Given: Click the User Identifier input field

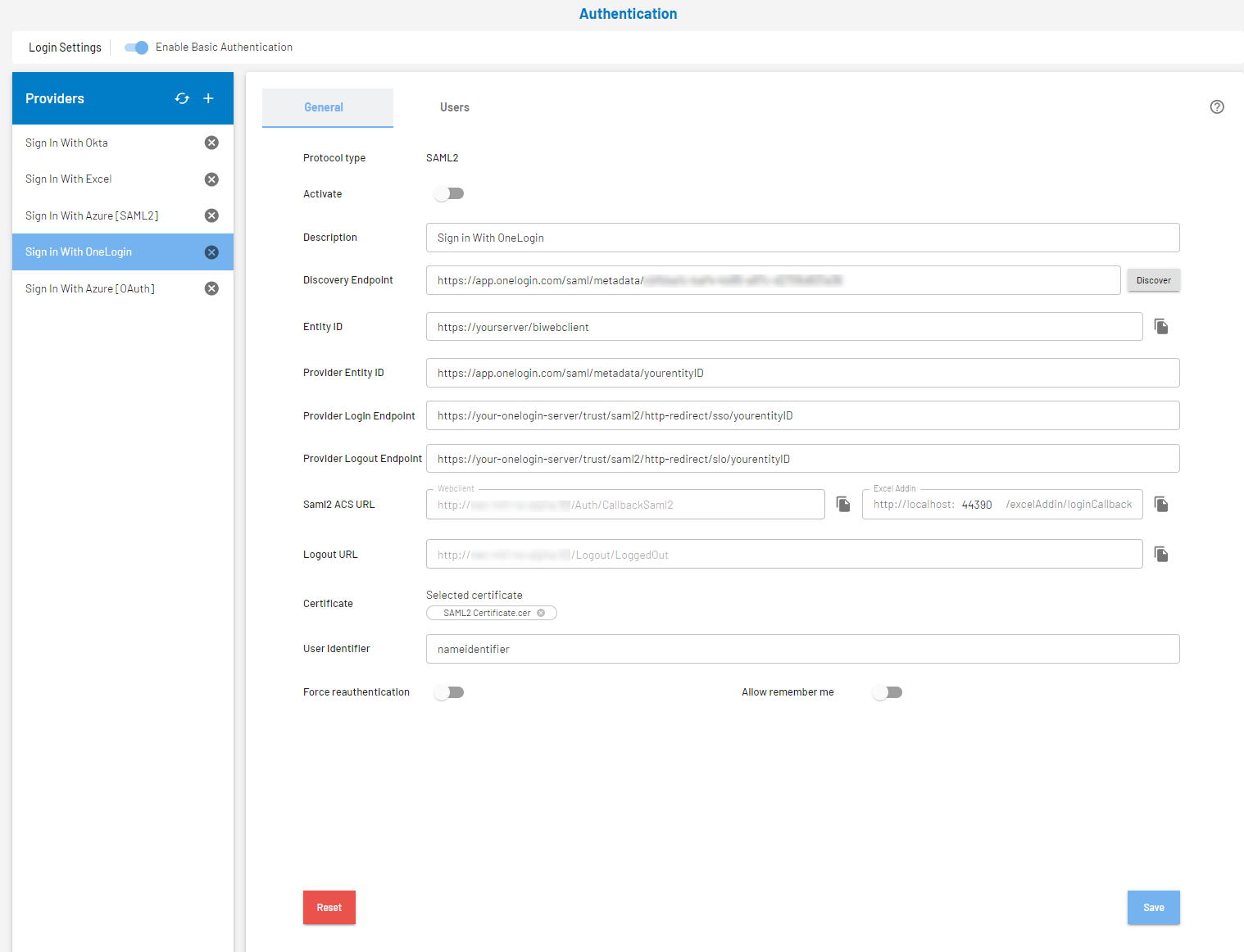Looking at the screenshot, I should [x=802, y=649].
